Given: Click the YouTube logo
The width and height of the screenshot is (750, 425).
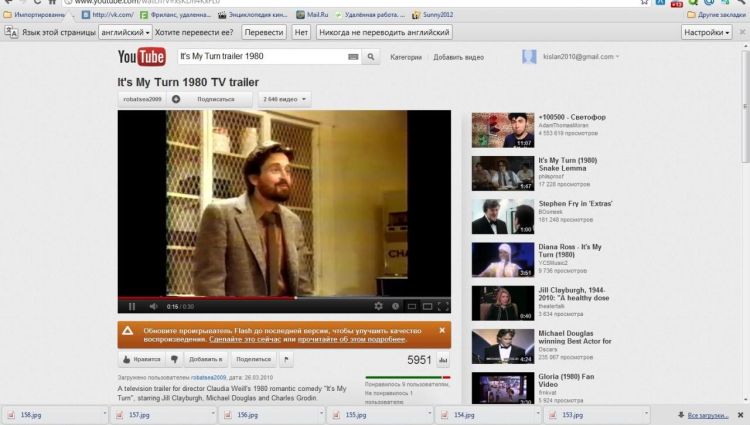Looking at the screenshot, I should 141,57.
